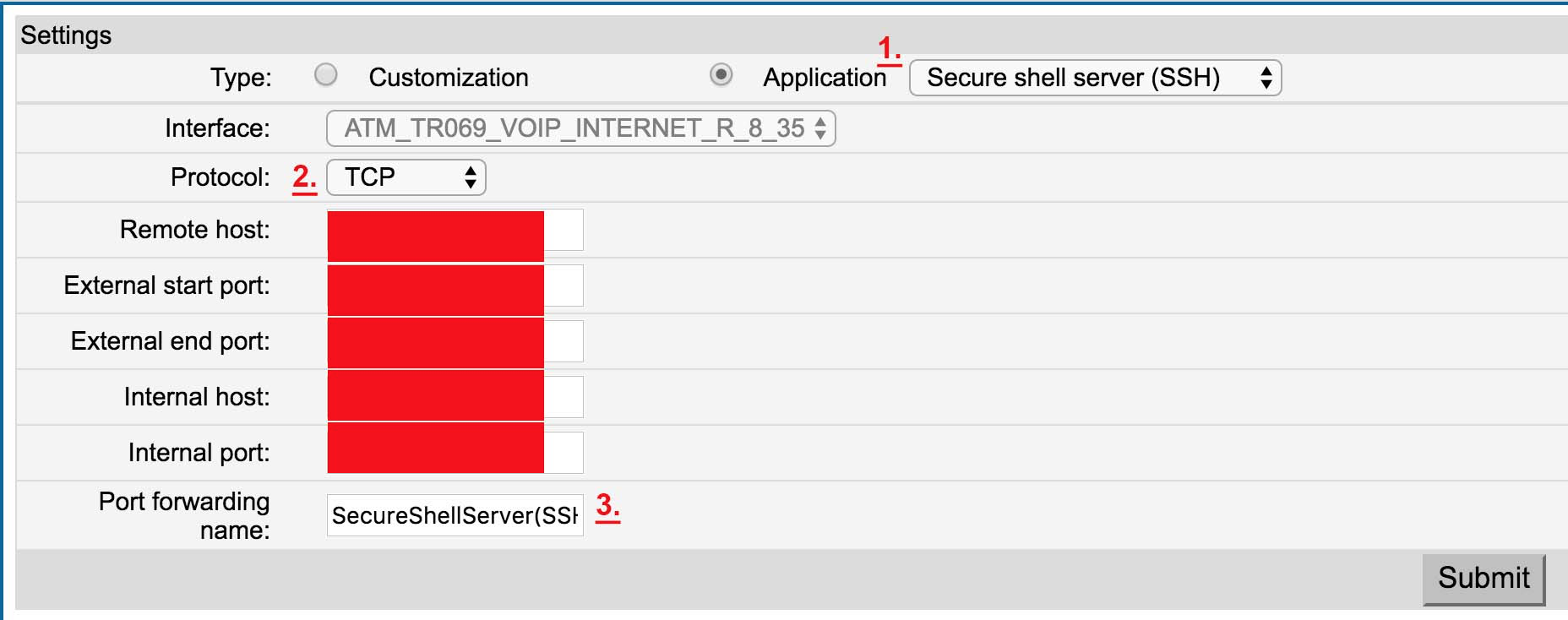The width and height of the screenshot is (1568, 620).
Task: Click the stepper arrows on the SSH application dropdown
Action: click(1266, 78)
